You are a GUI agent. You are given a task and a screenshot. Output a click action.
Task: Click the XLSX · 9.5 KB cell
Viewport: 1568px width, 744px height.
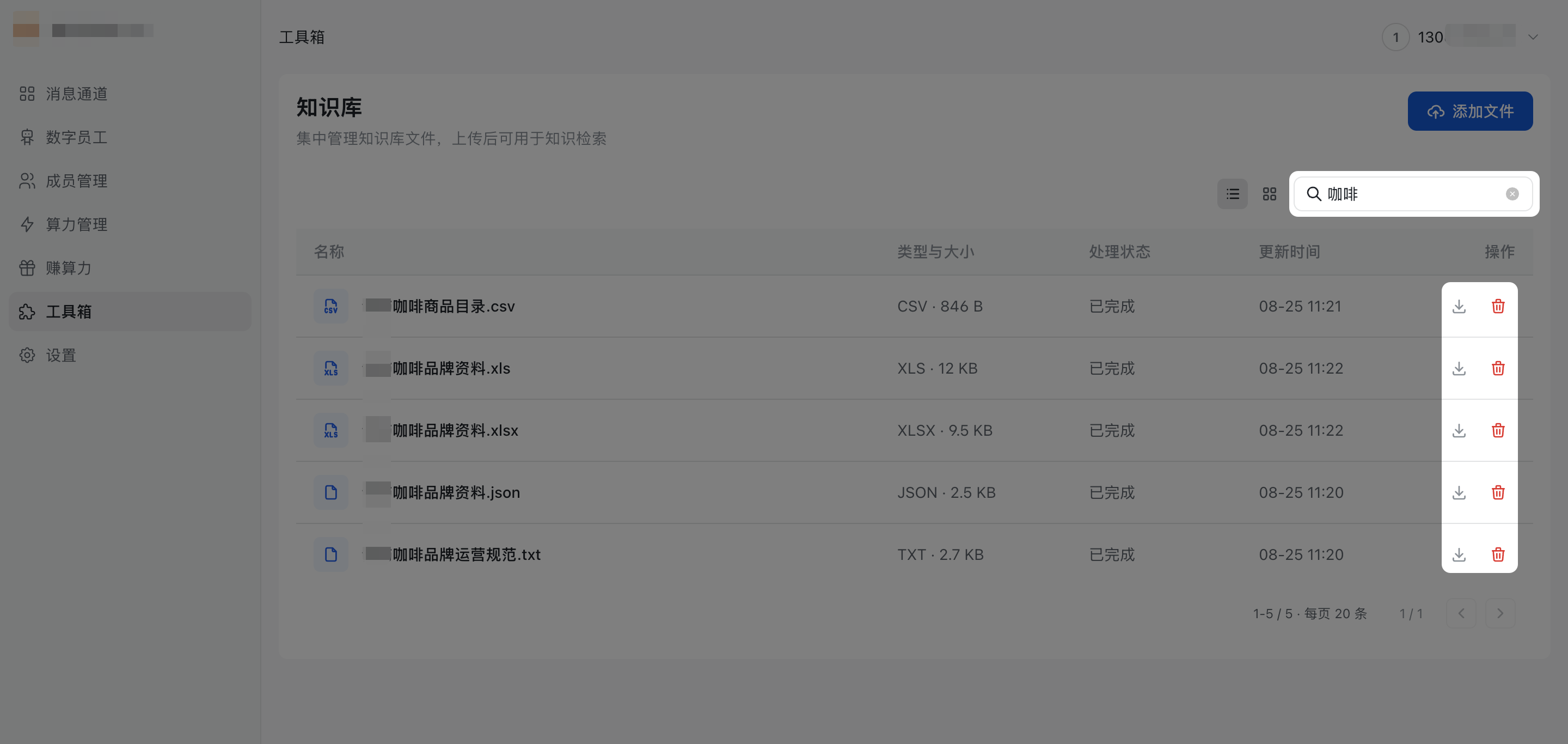point(945,430)
